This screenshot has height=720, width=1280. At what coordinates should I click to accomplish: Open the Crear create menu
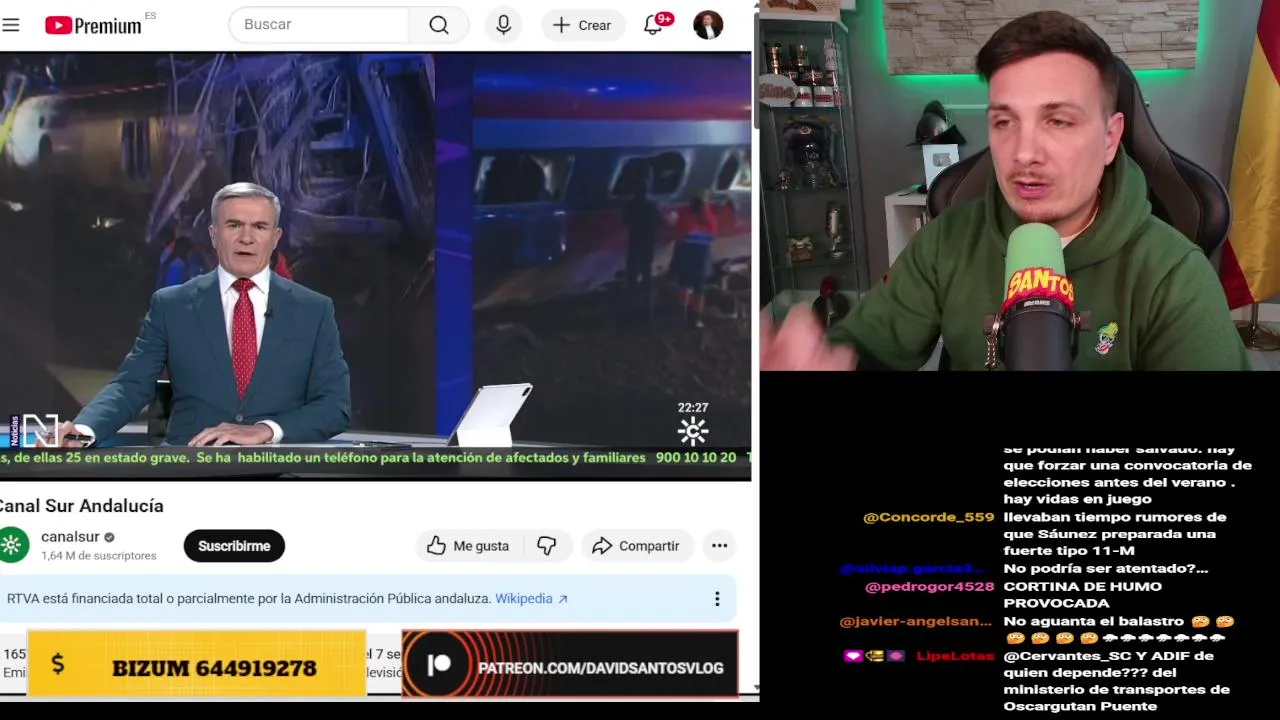point(583,25)
